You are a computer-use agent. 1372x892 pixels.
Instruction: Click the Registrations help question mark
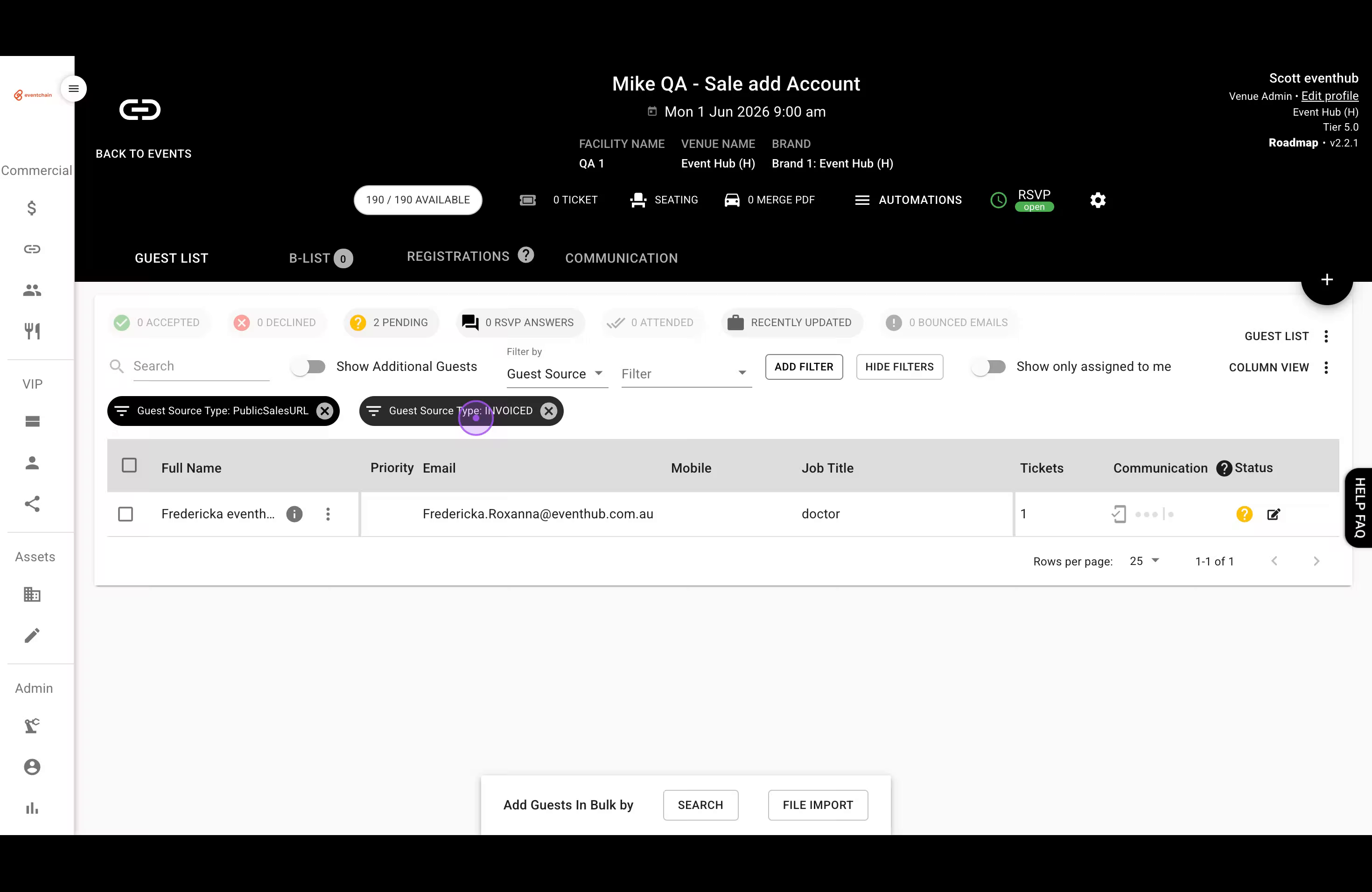click(526, 255)
